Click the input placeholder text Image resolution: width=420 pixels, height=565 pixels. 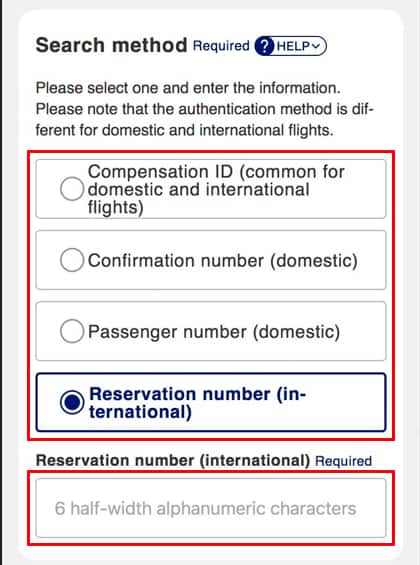205,508
